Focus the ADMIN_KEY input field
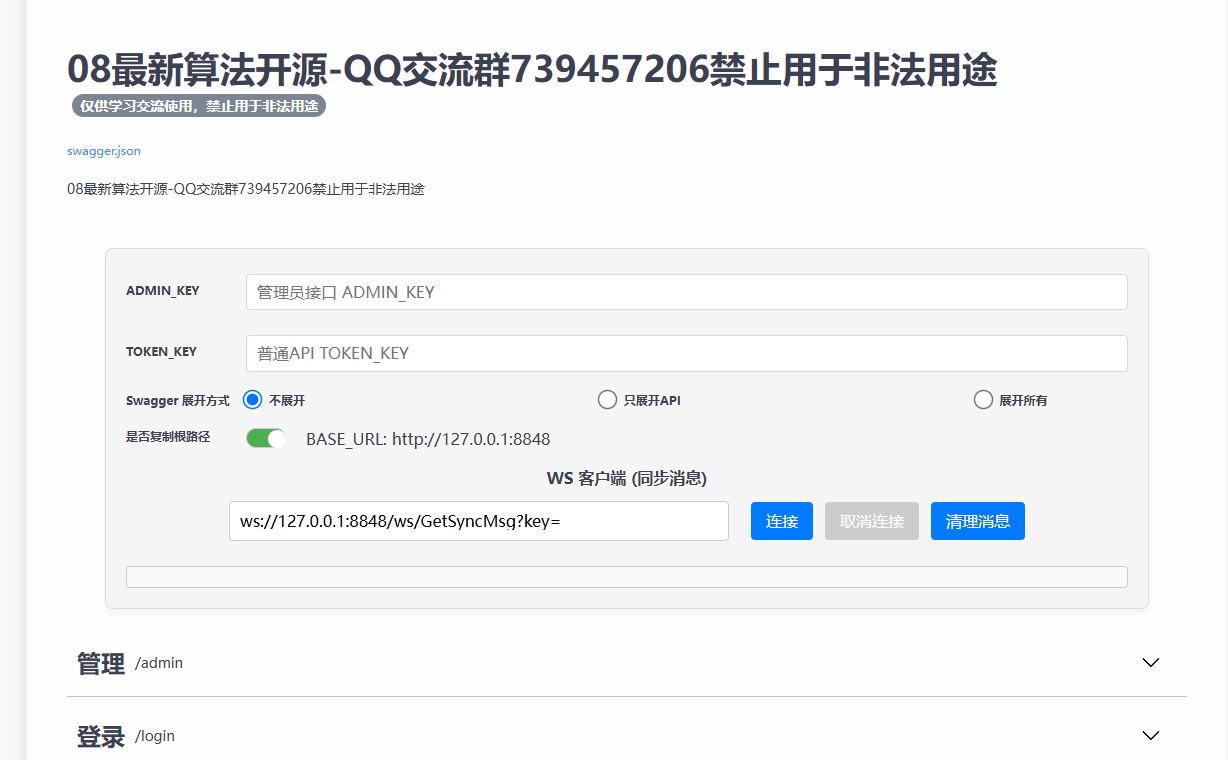1228x760 pixels. [x=686, y=292]
